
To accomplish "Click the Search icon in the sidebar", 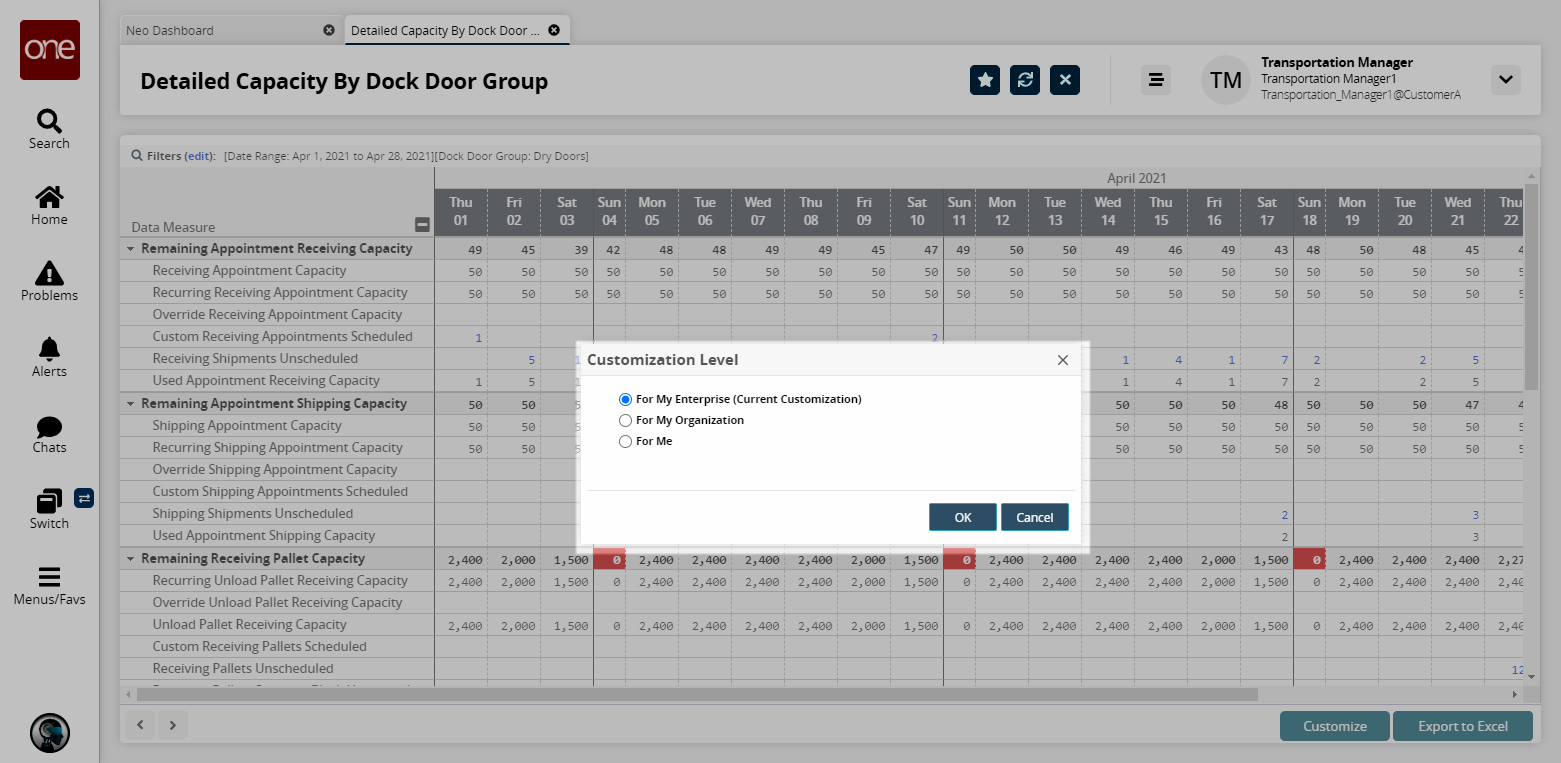I will coord(49,122).
